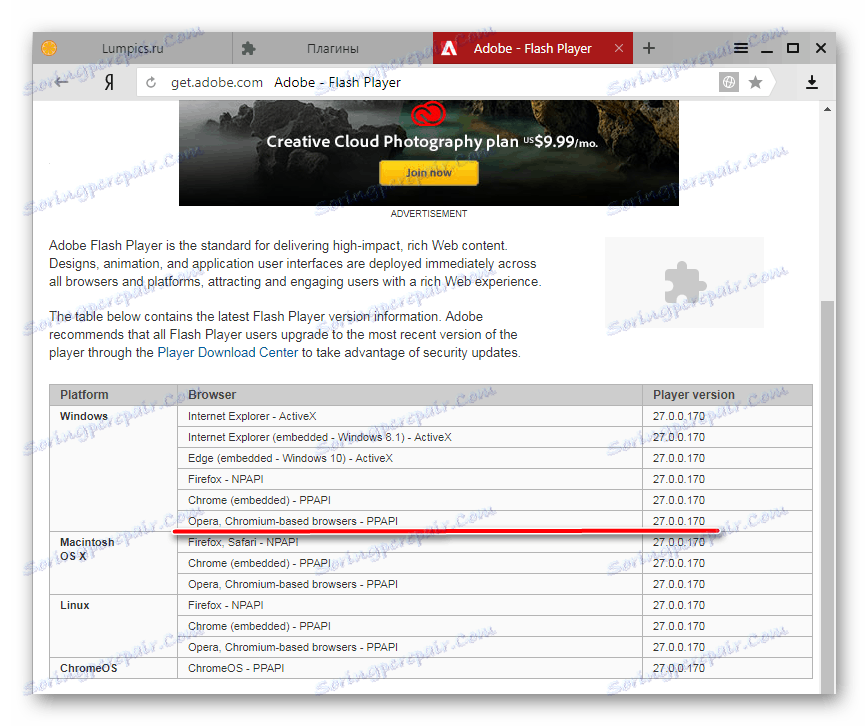Click Macintosh Chrome (embedded) - PPAPI row
This screenshot has height=726, width=868.
tap(410, 563)
